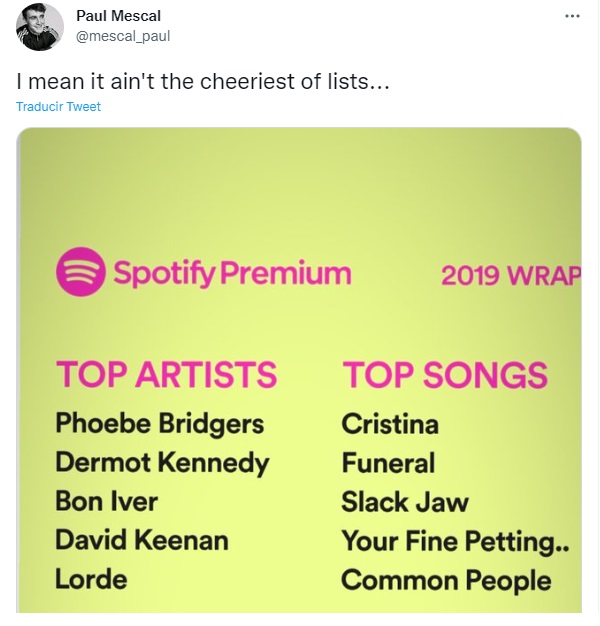
Task: Open the tweet's three-dot more options menu
Action: tap(572, 16)
